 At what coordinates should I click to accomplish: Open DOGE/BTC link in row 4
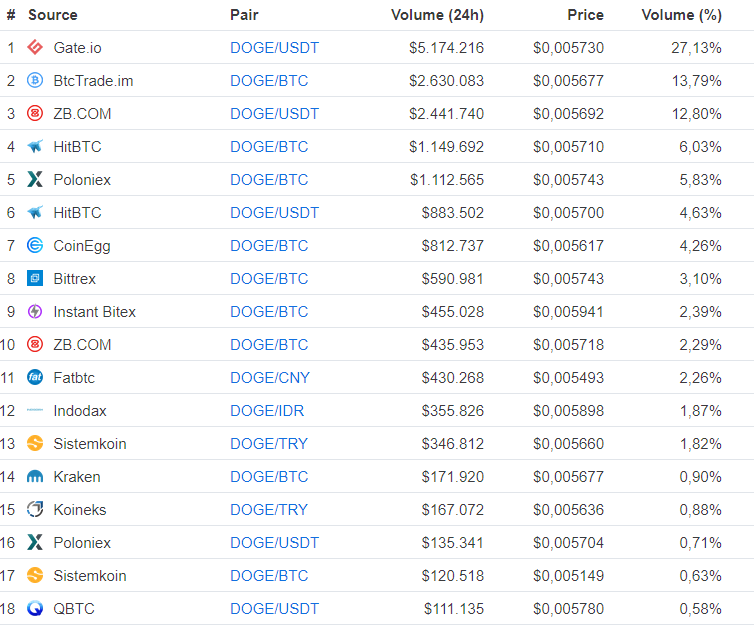click(x=269, y=147)
